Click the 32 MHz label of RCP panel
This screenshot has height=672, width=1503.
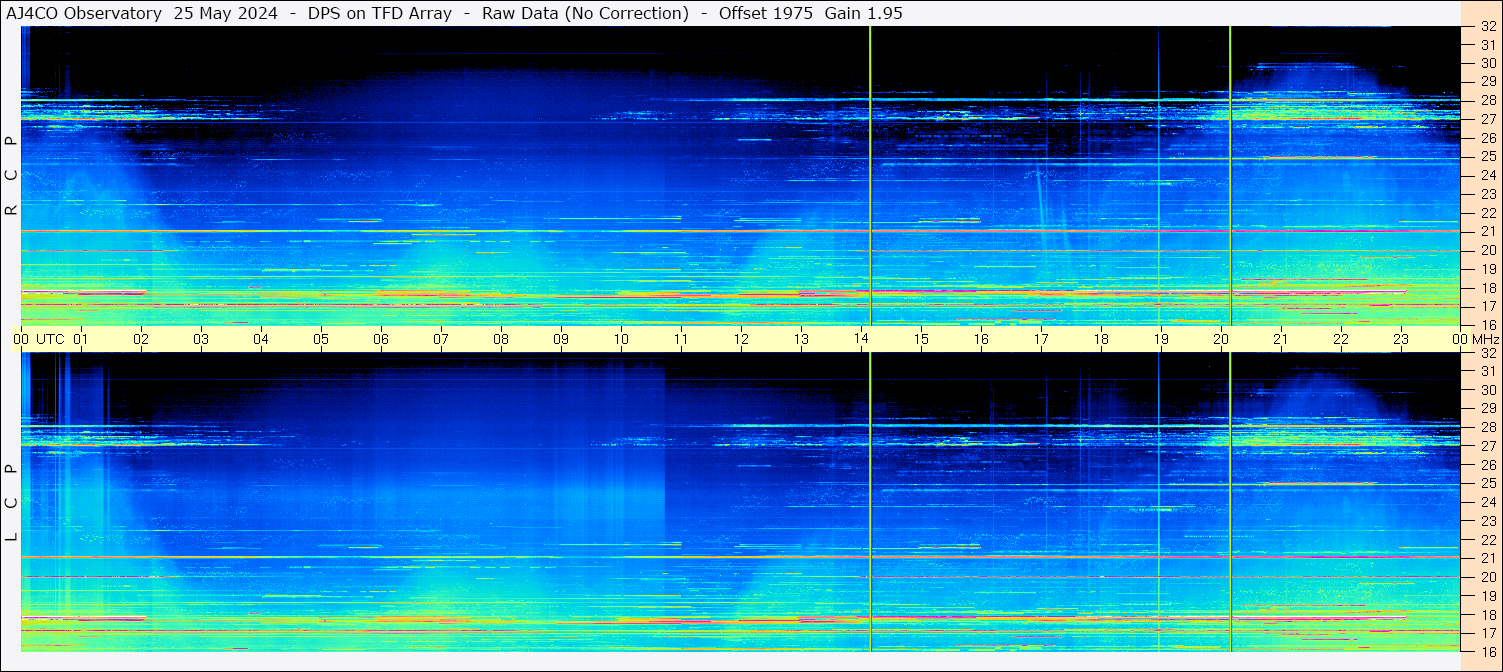pyautogui.click(x=1488, y=27)
